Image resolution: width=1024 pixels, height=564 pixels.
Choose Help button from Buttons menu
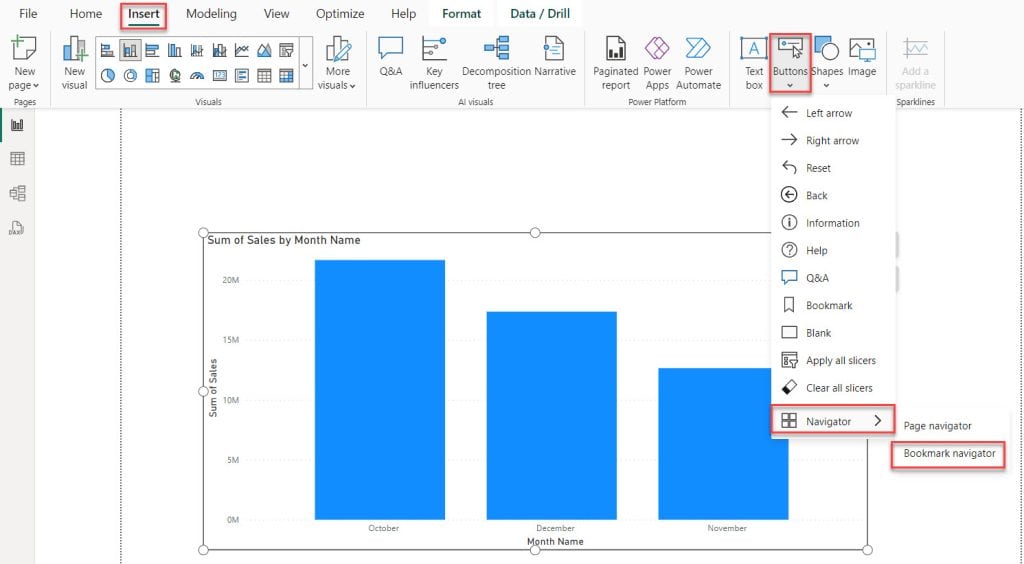(833, 250)
